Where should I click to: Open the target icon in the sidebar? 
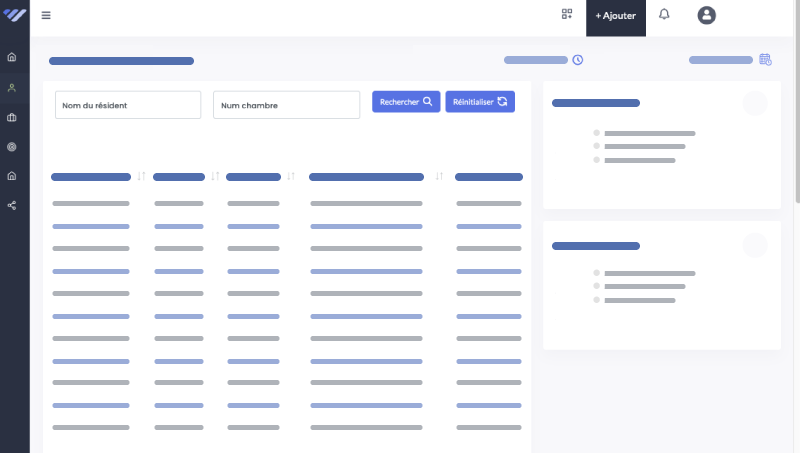12,147
